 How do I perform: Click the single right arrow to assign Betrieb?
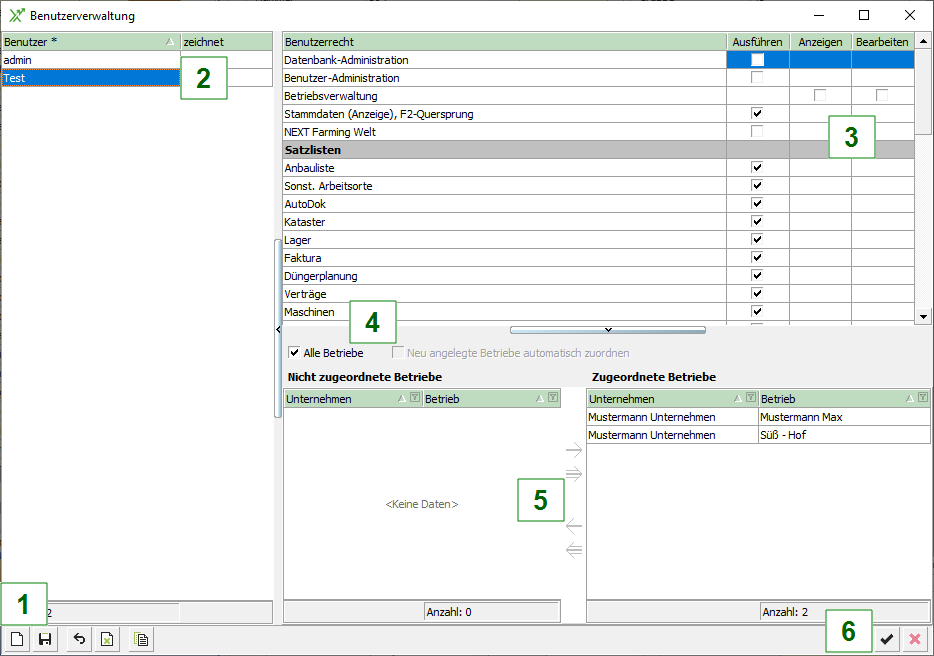point(574,450)
